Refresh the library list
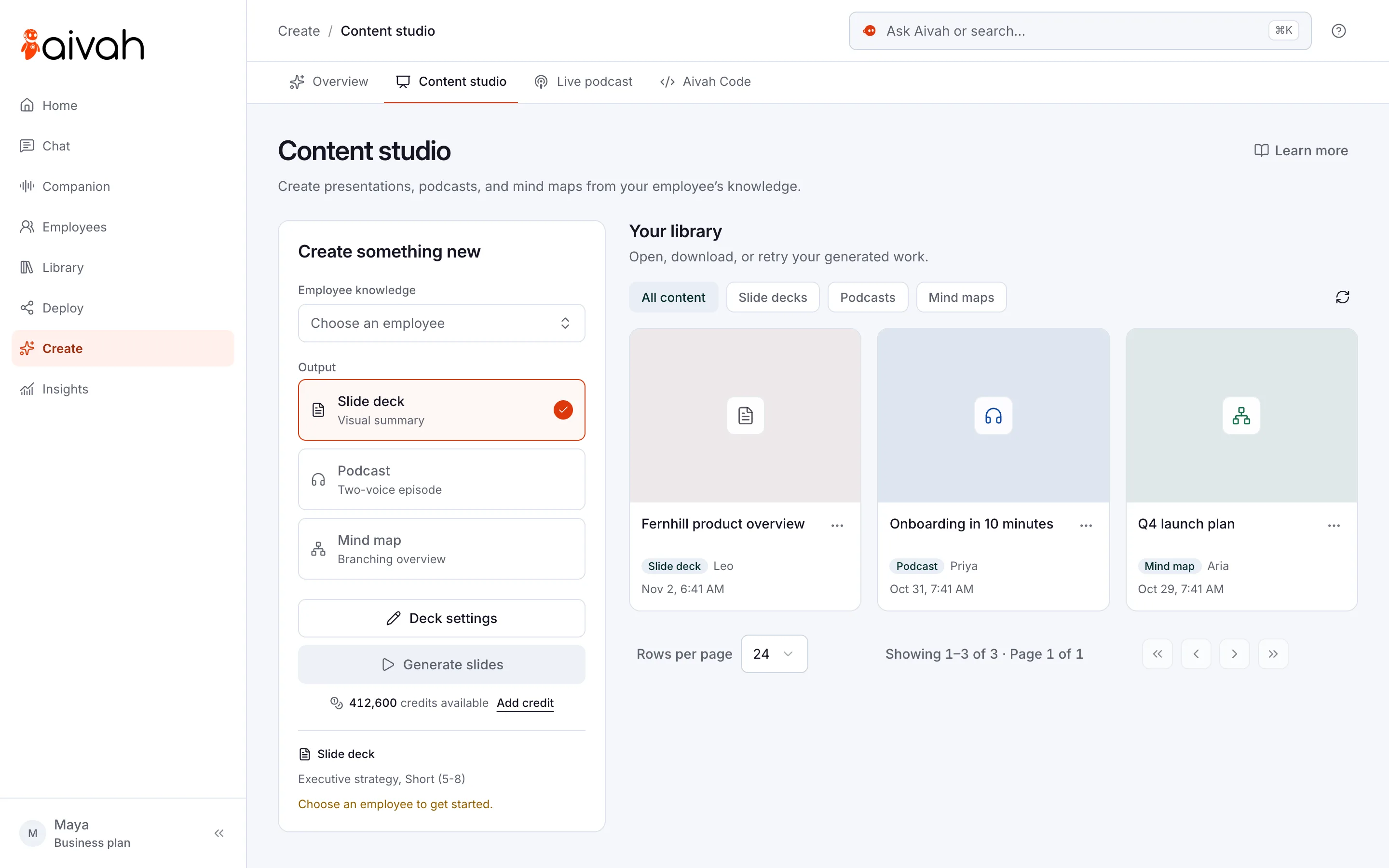1389x868 pixels. (1343, 298)
